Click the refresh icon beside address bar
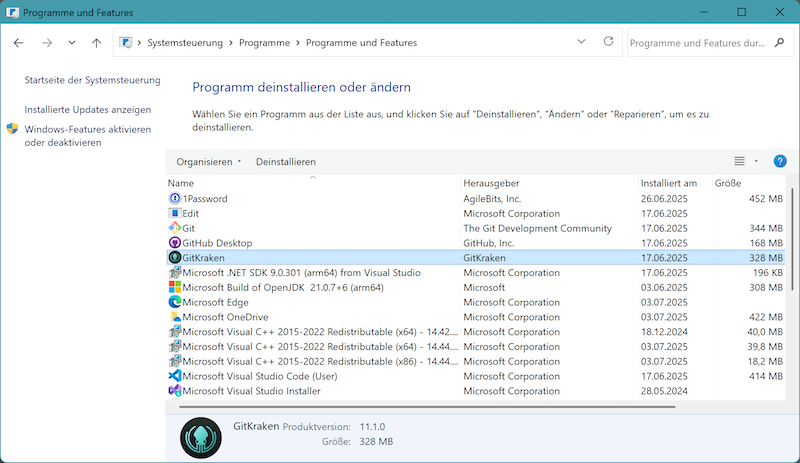Viewport: 800px width, 463px height. pyautogui.click(x=608, y=41)
